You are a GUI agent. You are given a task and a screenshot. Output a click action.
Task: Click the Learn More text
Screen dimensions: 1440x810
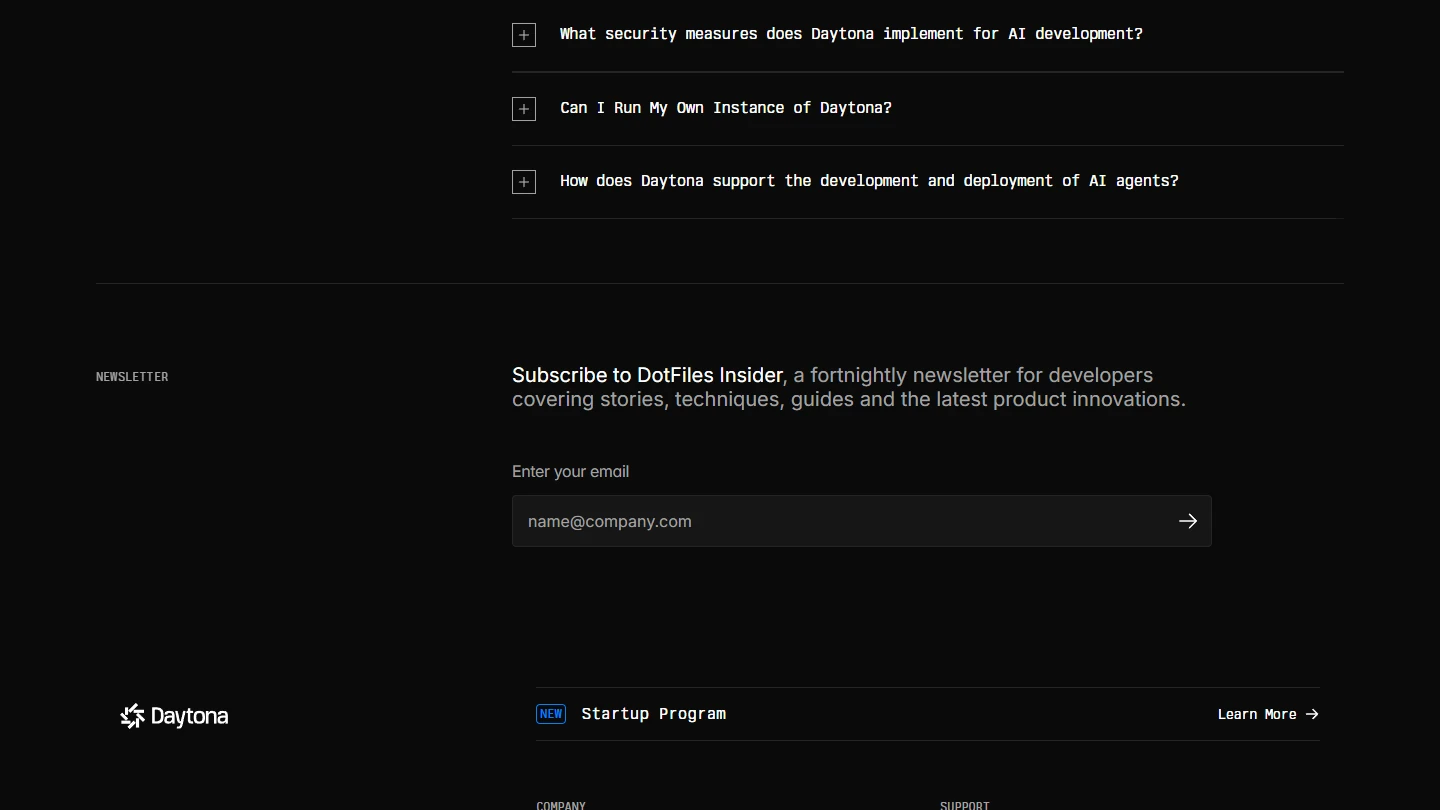pos(1257,714)
